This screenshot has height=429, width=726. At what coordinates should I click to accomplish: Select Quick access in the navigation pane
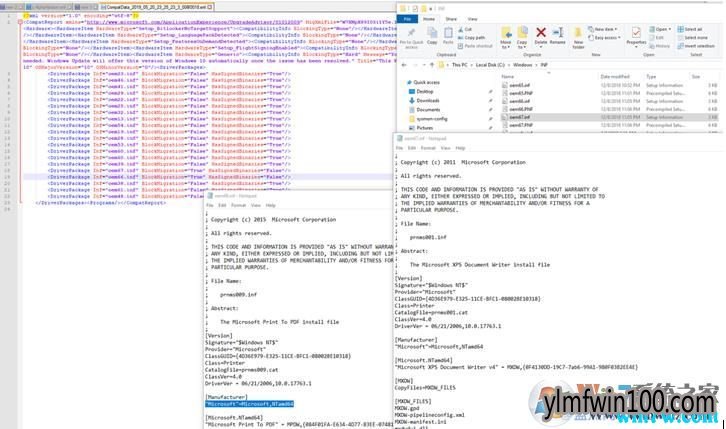click(423, 82)
